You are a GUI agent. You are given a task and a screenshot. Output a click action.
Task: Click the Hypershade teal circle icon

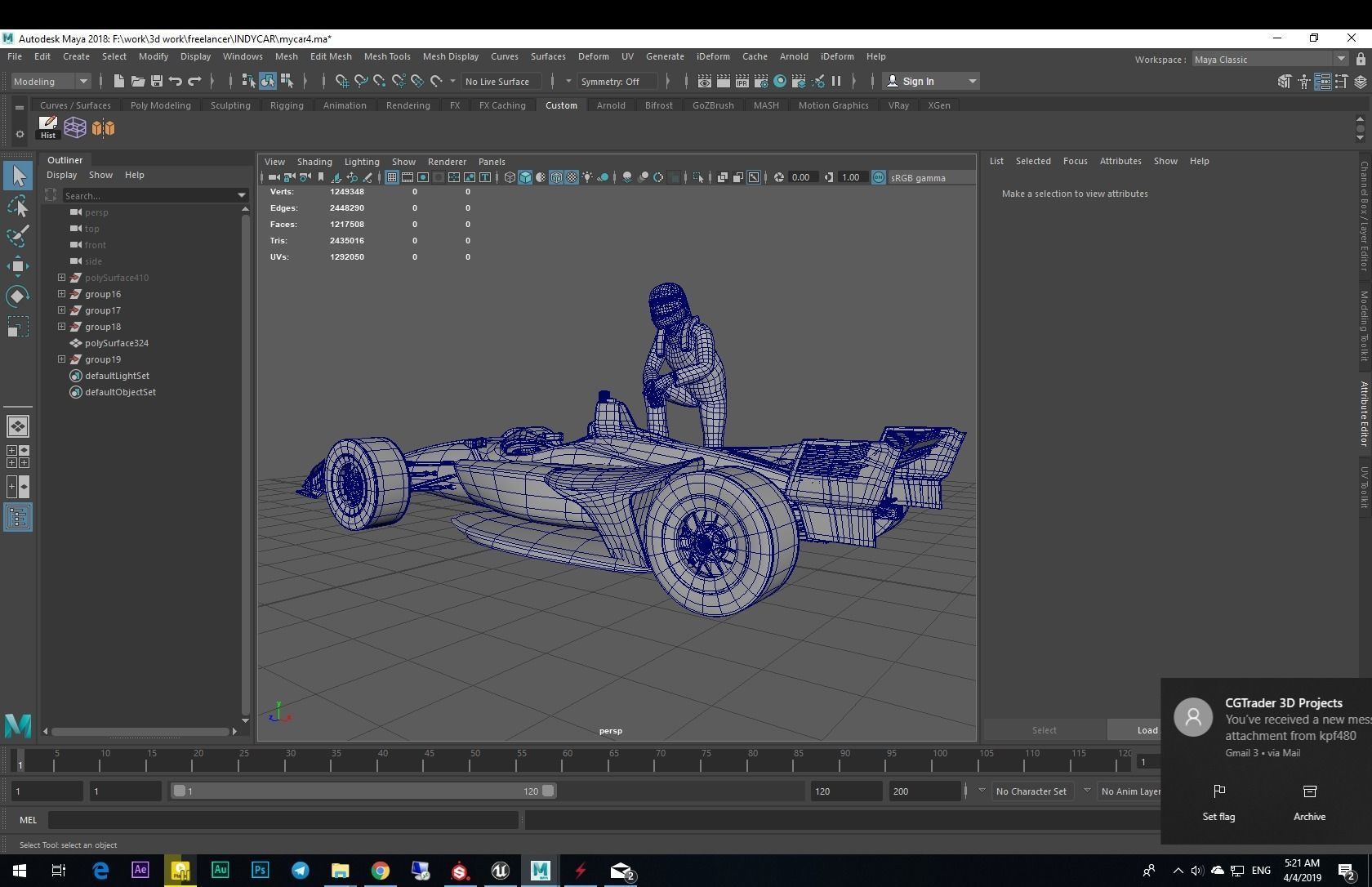coord(780,81)
